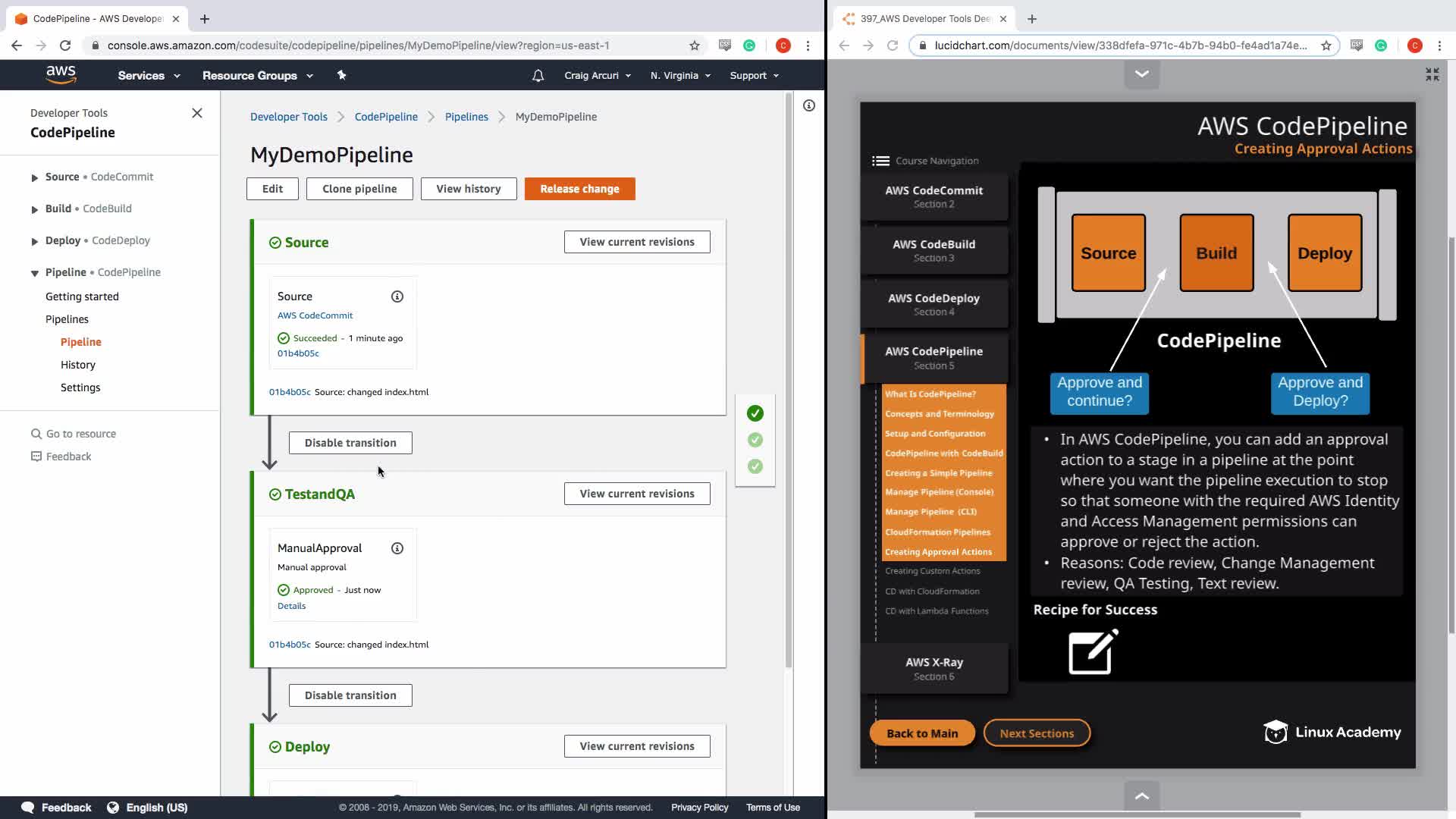1456x819 pixels.
Task: Bookmark the AWS console page with star
Action: click(x=694, y=45)
